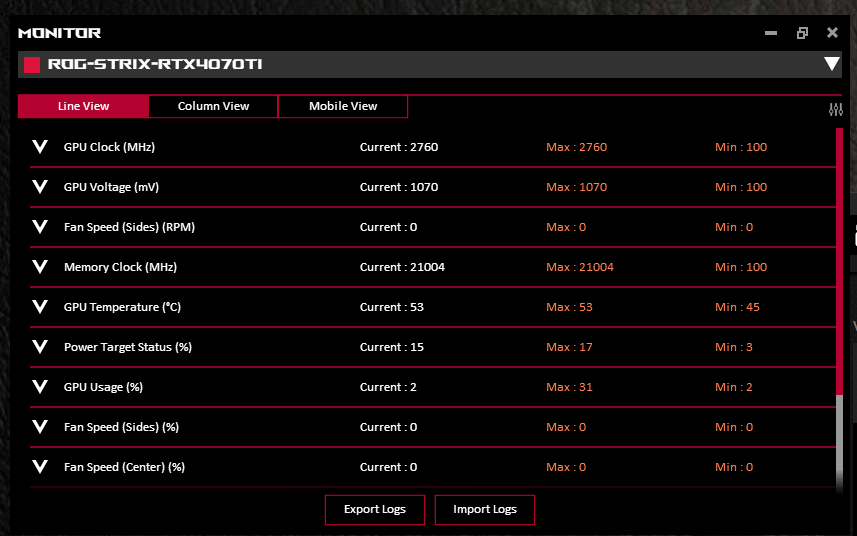Viewport: 857px width, 536px height.
Task: Switch to the Mobile View tab
Action: 343,106
